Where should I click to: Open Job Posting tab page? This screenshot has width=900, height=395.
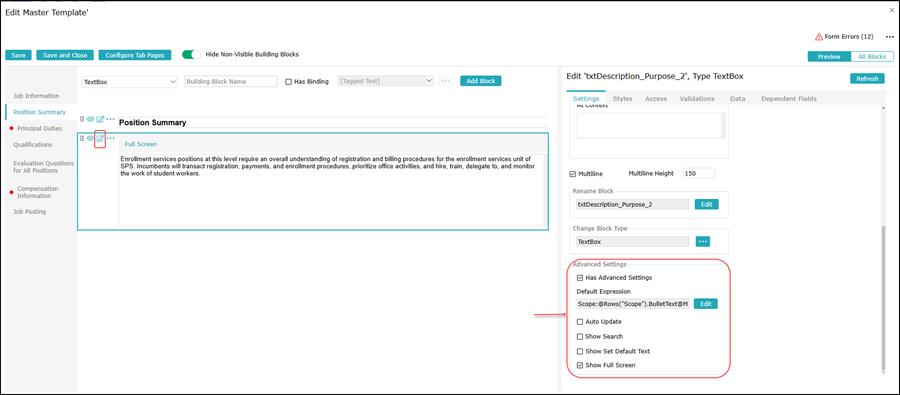pos(30,211)
